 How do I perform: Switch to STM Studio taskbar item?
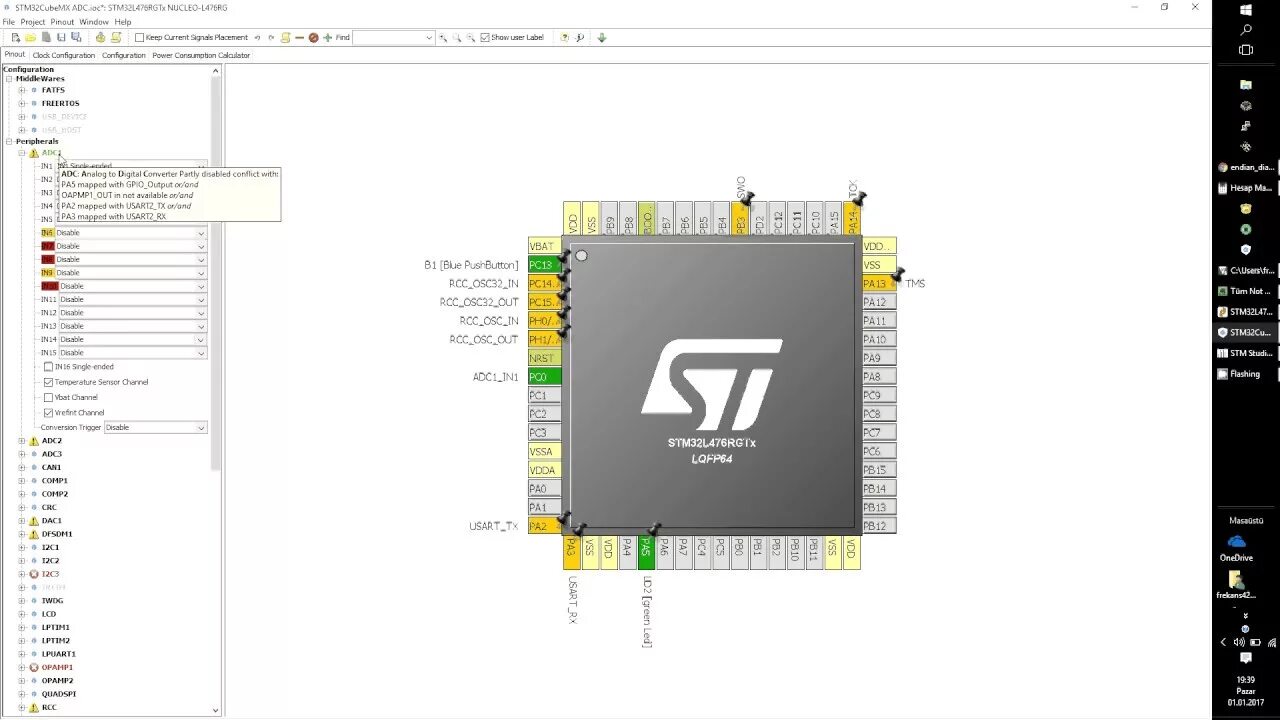coord(1246,353)
